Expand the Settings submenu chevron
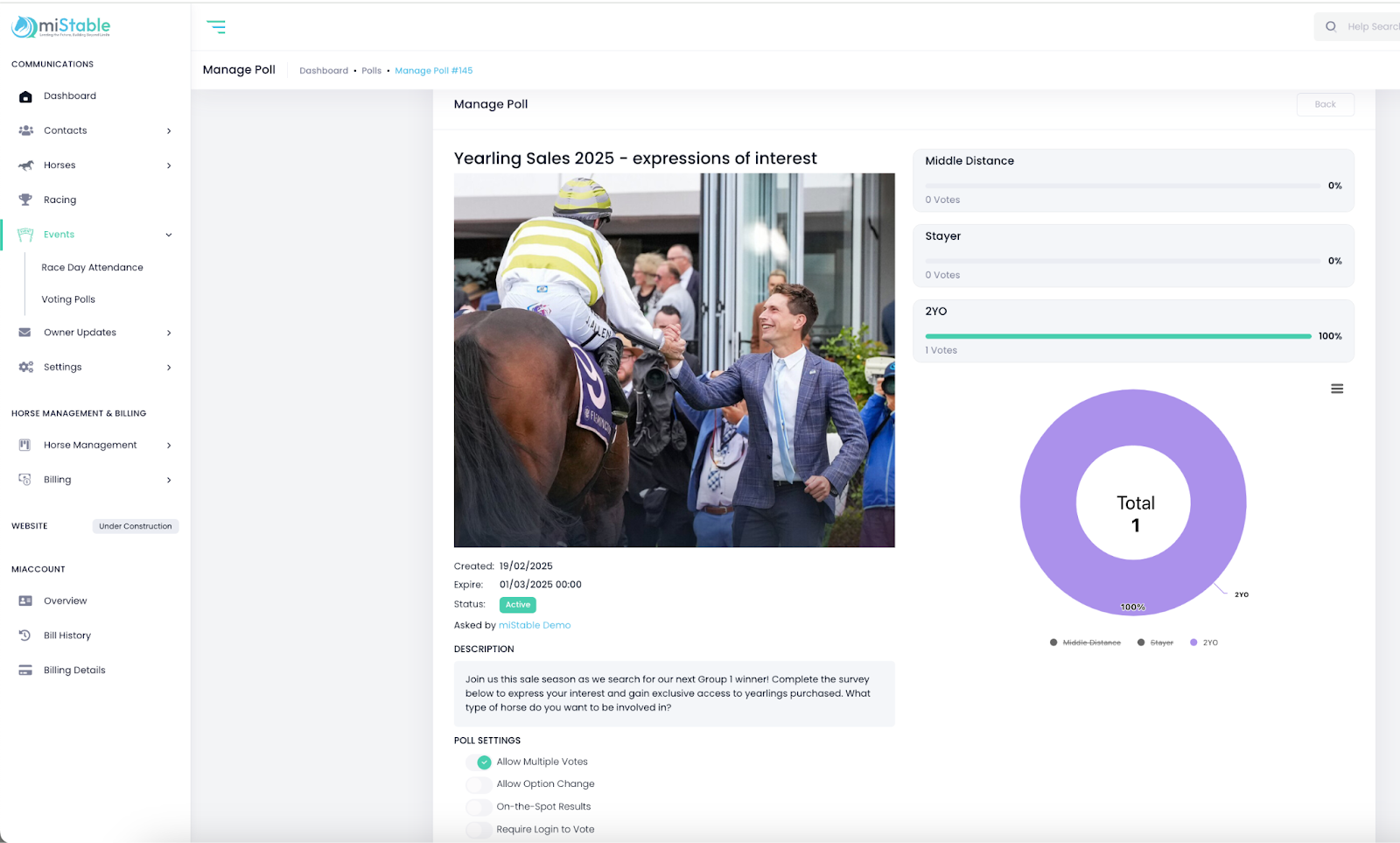Screen dimensions: 1400x843 click(x=169, y=368)
